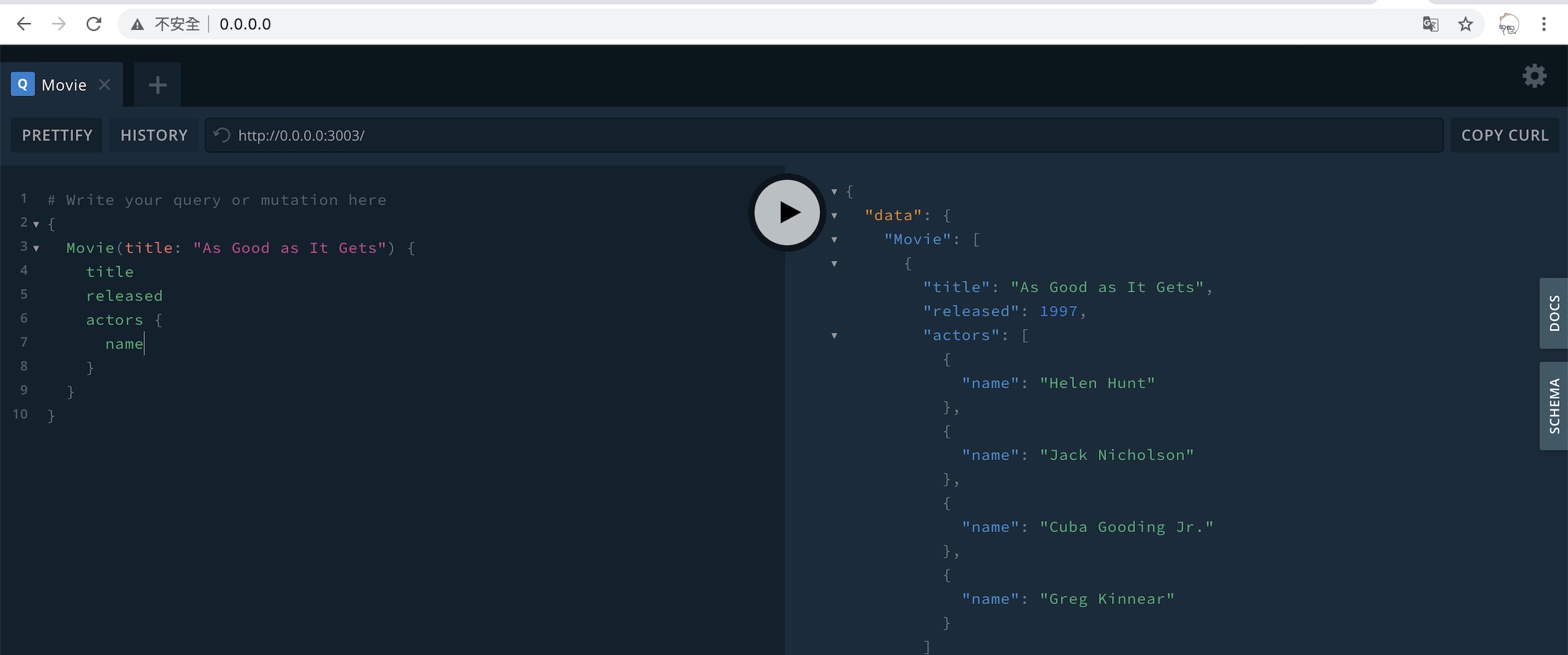Click the 1997 released value
Image resolution: width=1568 pixels, height=655 pixels.
coord(1058,312)
